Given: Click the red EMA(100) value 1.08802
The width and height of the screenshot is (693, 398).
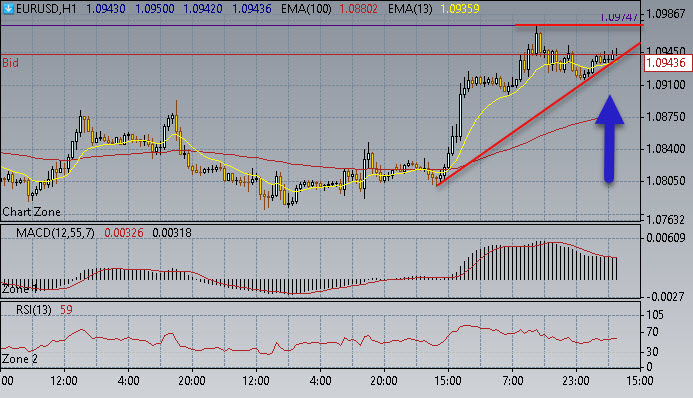Looking at the screenshot, I should 358,8.
